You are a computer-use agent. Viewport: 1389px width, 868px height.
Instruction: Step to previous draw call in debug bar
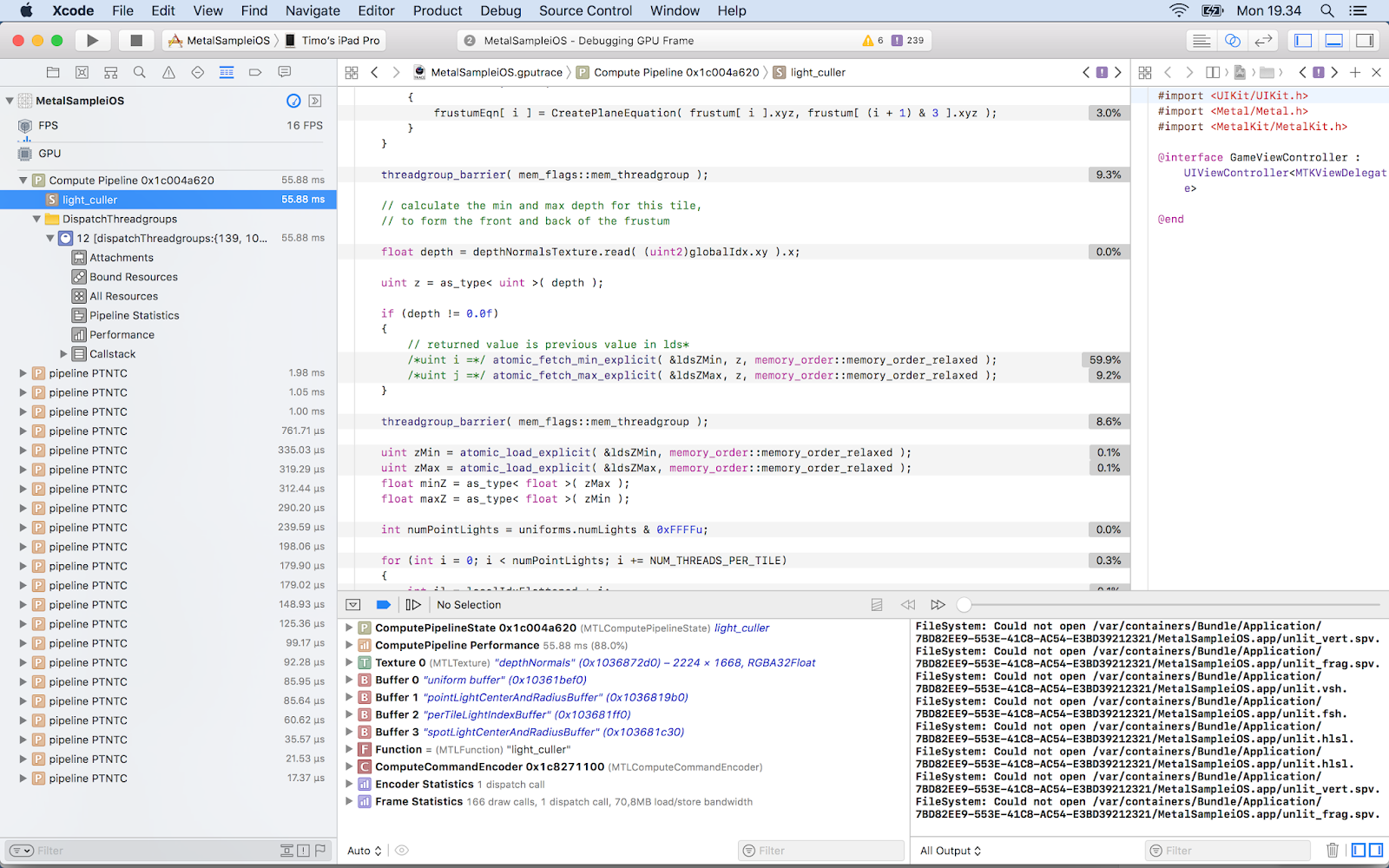tap(907, 605)
